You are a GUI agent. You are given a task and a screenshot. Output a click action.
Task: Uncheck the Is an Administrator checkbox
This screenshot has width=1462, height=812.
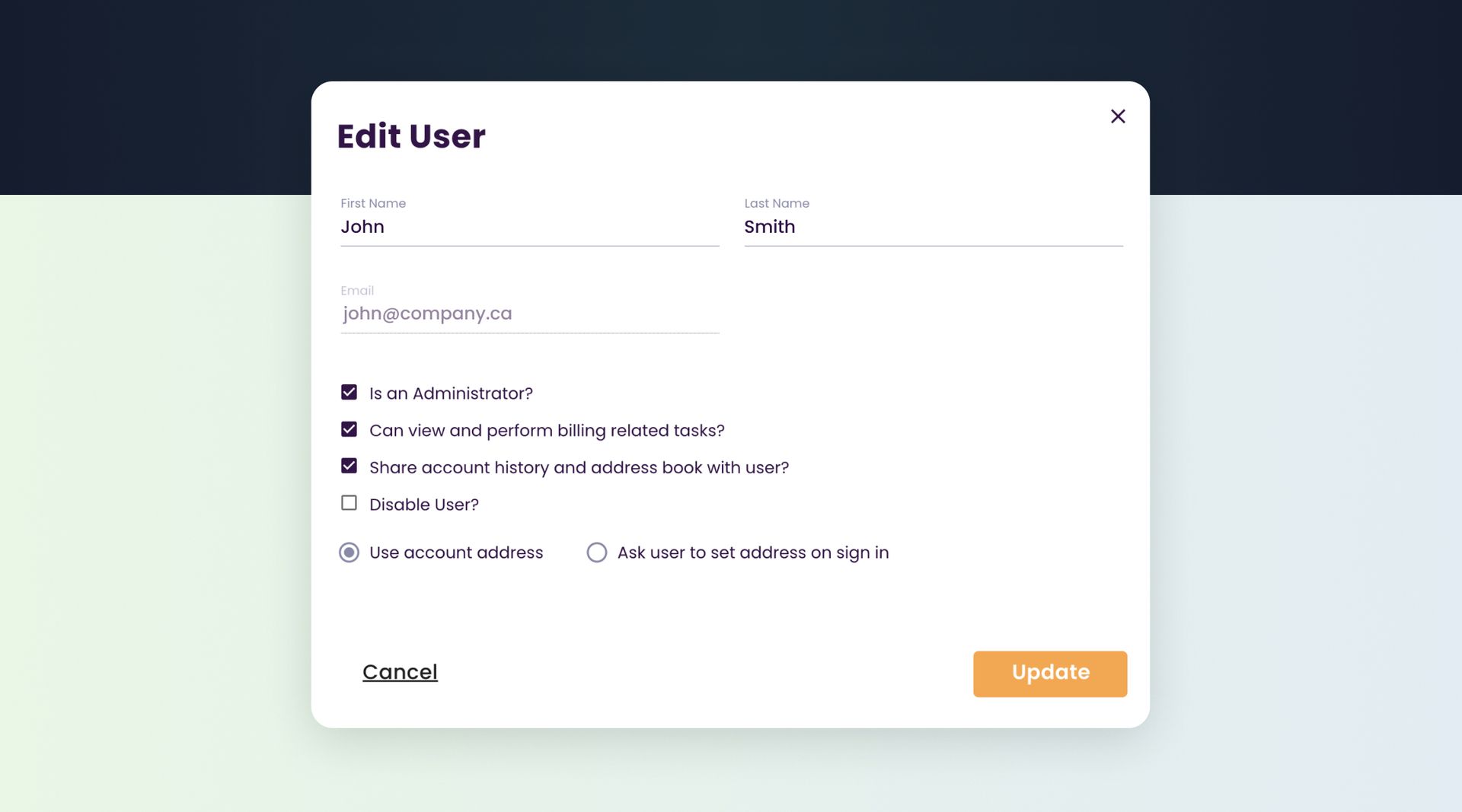coord(350,392)
